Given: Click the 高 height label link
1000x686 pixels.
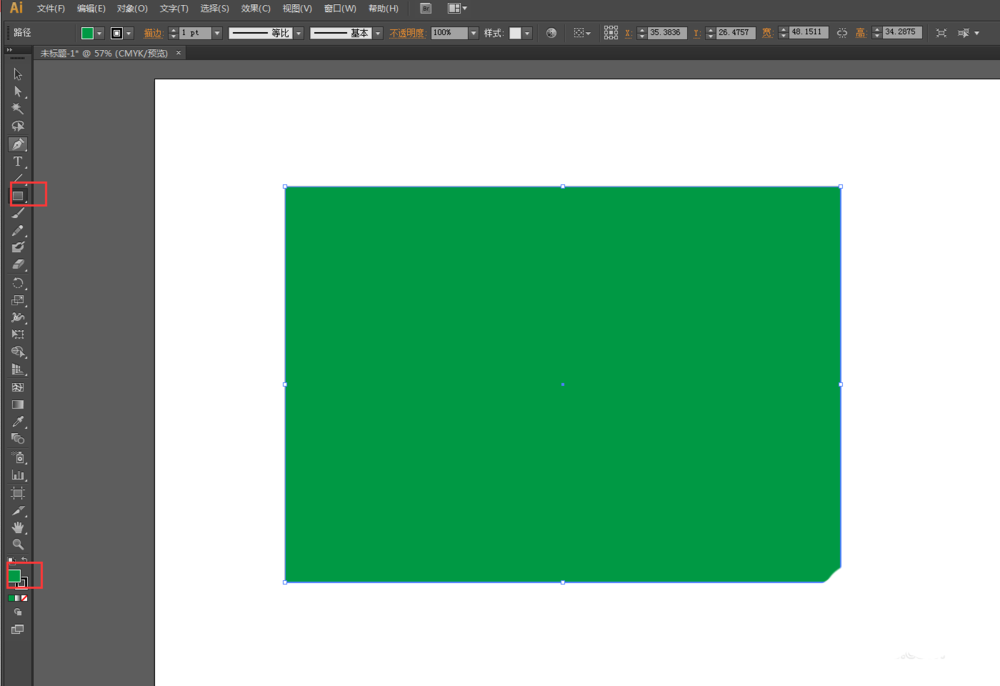Looking at the screenshot, I should click(x=860, y=33).
